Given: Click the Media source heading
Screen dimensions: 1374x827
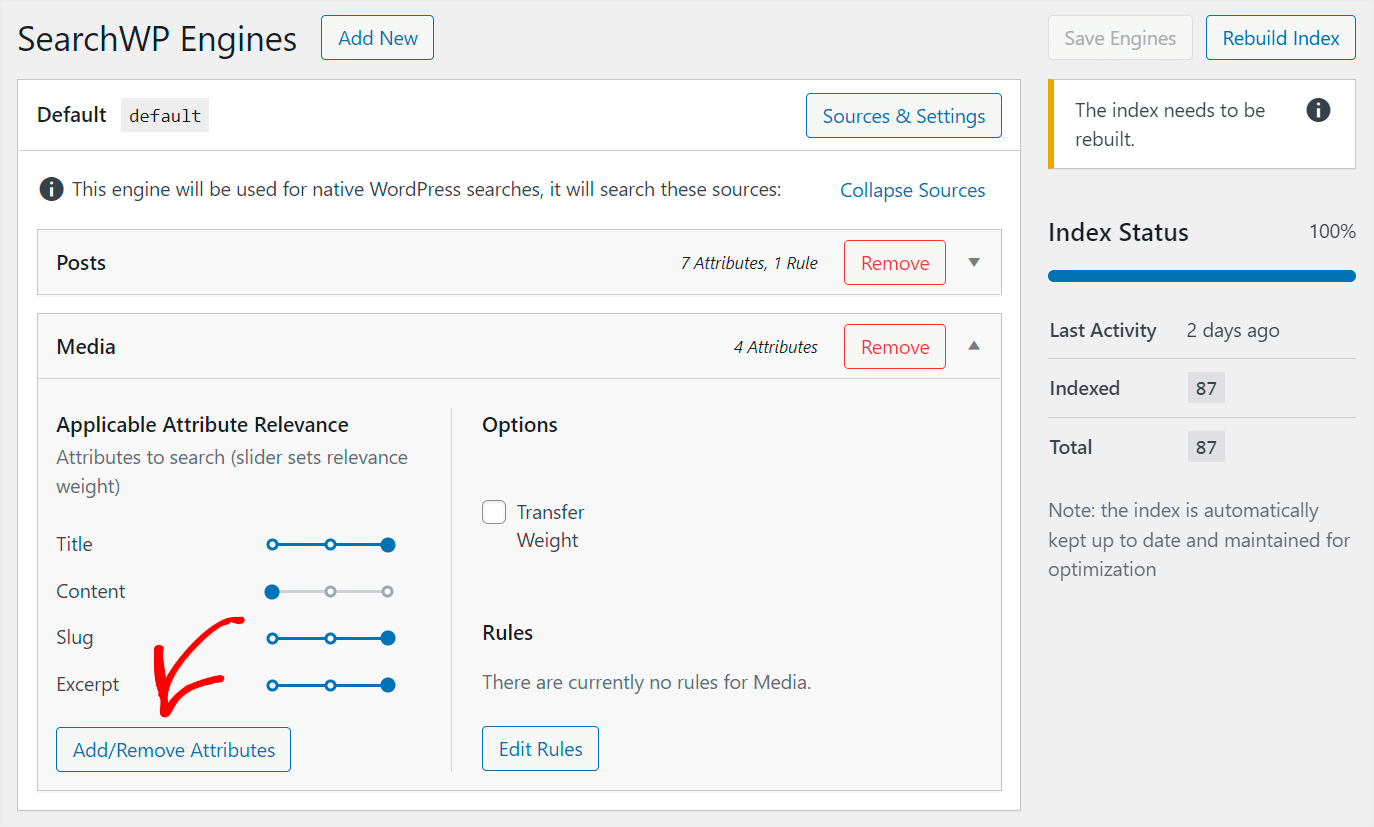Looking at the screenshot, I should [x=86, y=346].
